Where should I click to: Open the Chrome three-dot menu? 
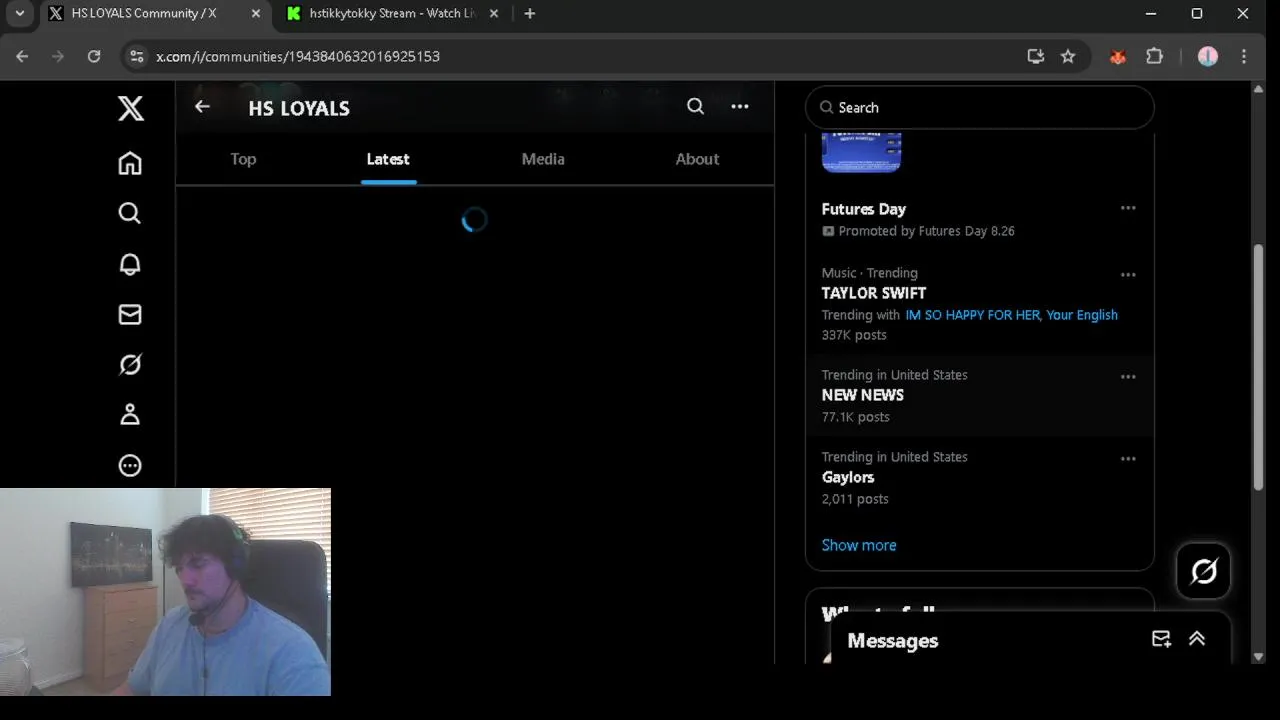(x=1244, y=56)
